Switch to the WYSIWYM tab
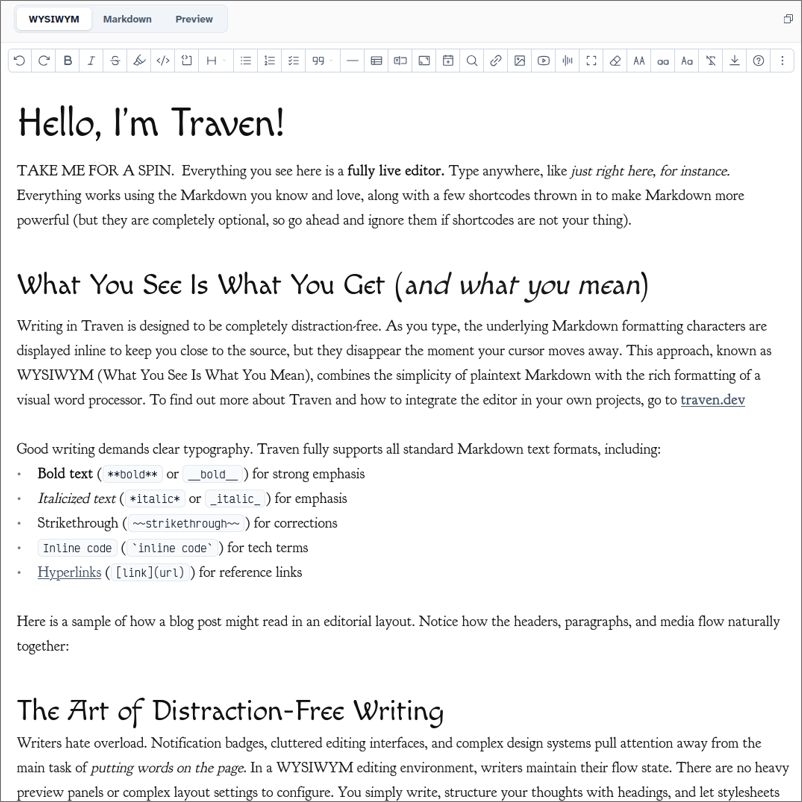The image size is (802, 802). coord(54,19)
